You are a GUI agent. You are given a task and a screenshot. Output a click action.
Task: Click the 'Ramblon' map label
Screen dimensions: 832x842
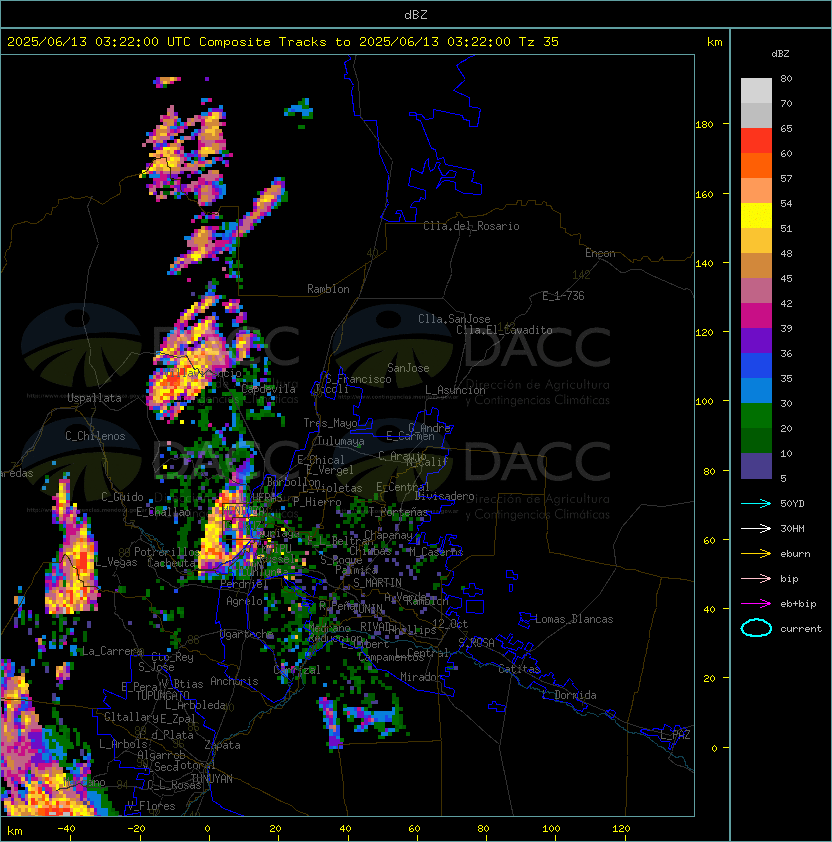(328, 289)
